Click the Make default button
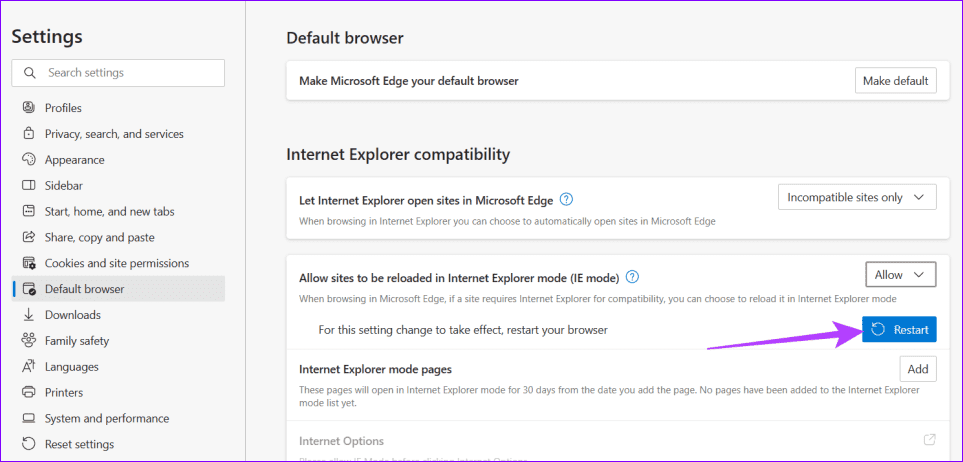 [895, 80]
